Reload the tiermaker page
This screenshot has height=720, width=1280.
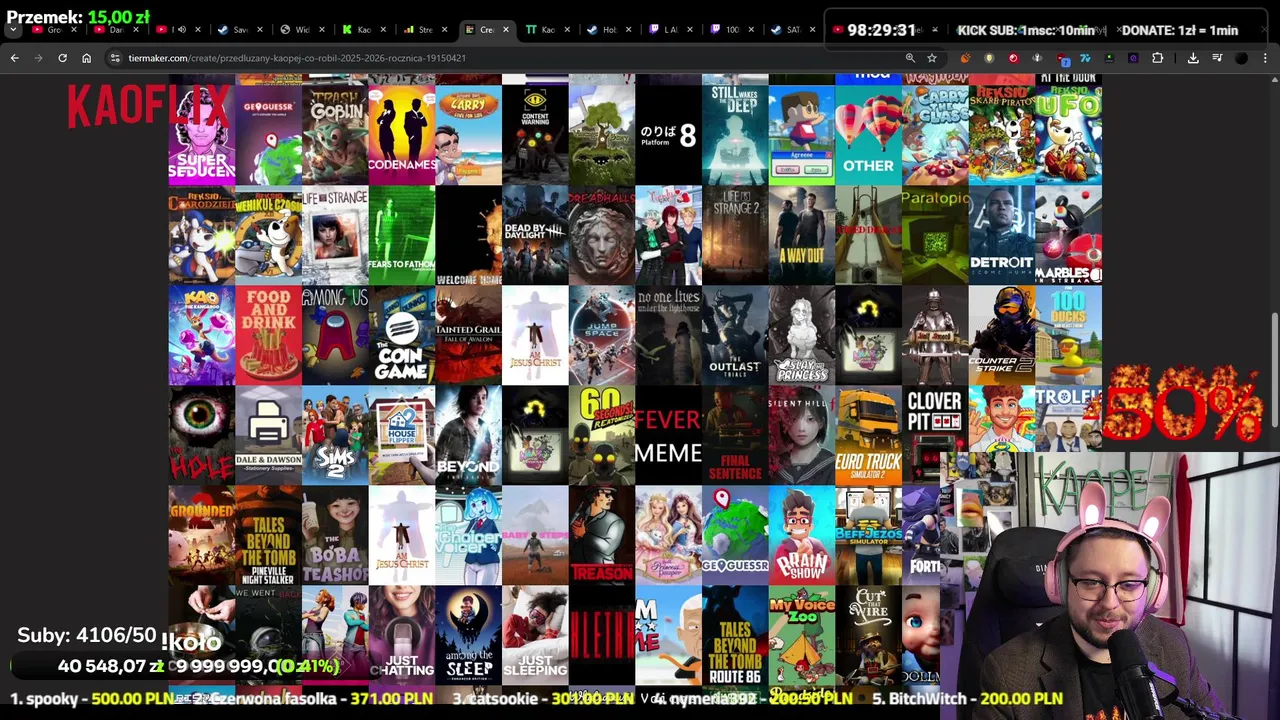coord(62,58)
